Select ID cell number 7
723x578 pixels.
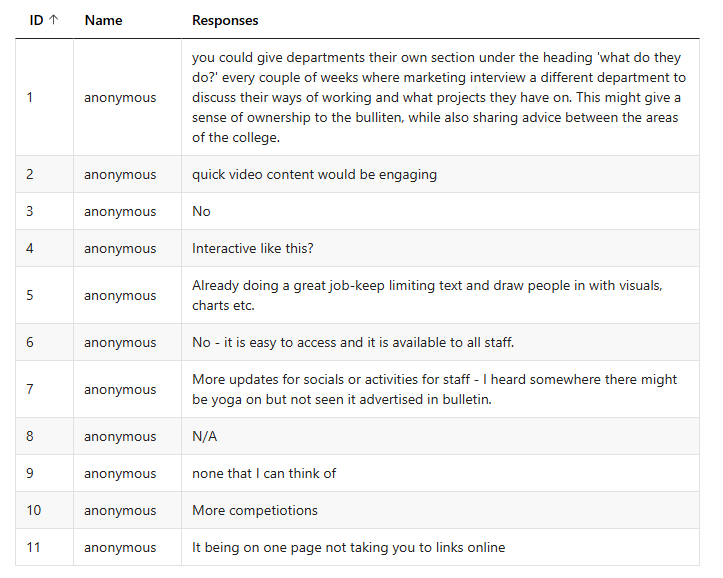30,389
